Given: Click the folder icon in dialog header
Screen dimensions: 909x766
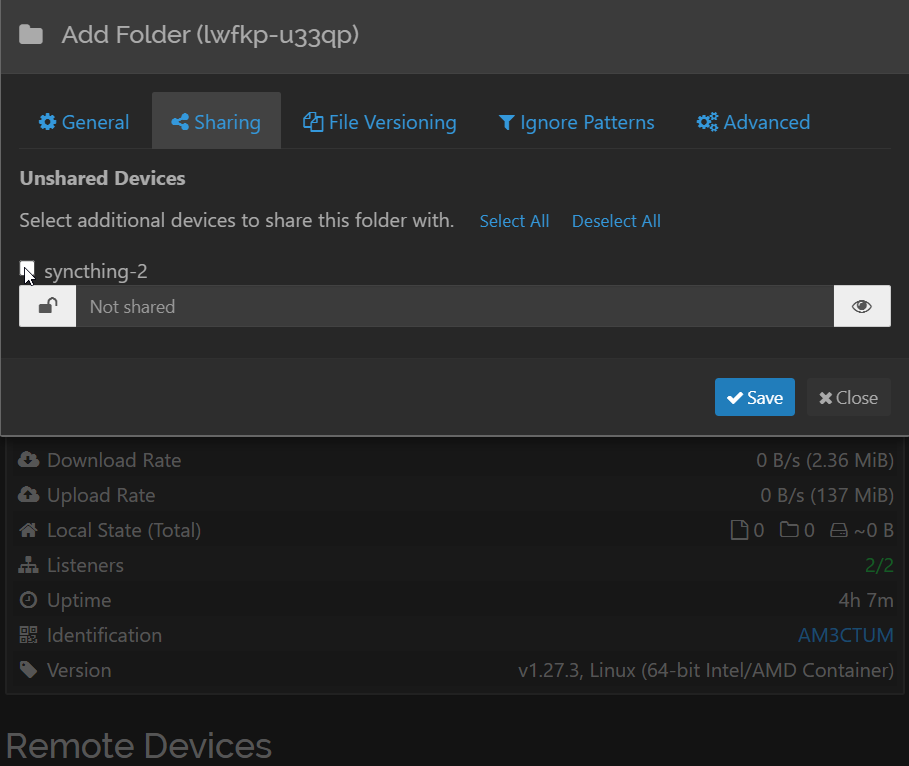Looking at the screenshot, I should 31,36.
